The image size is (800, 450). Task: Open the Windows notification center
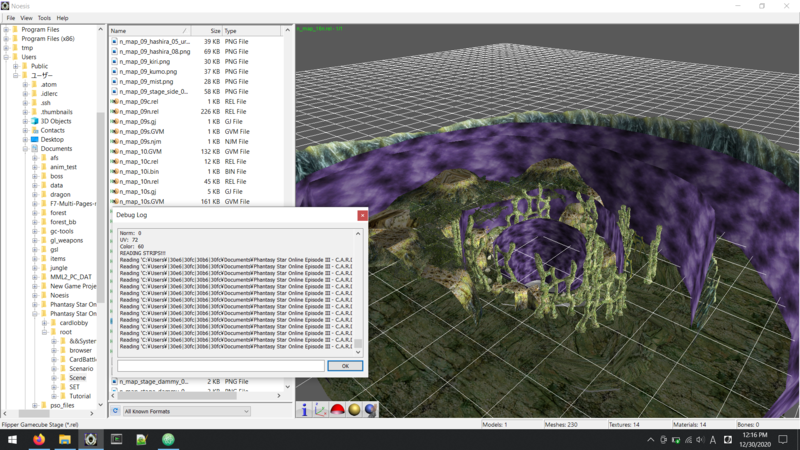(783, 439)
